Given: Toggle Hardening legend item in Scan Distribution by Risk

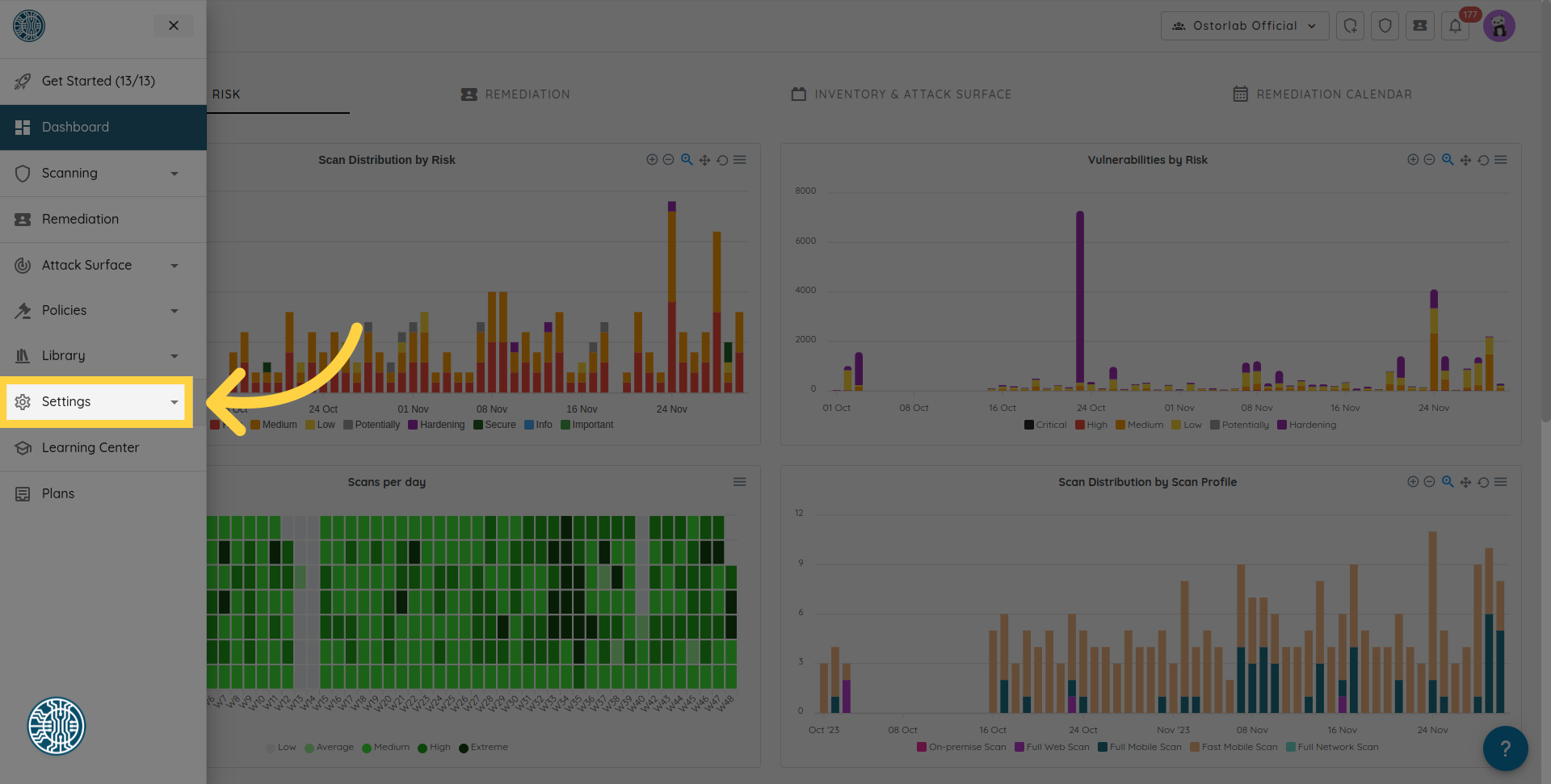Looking at the screenshot, I should click(436, 425).
